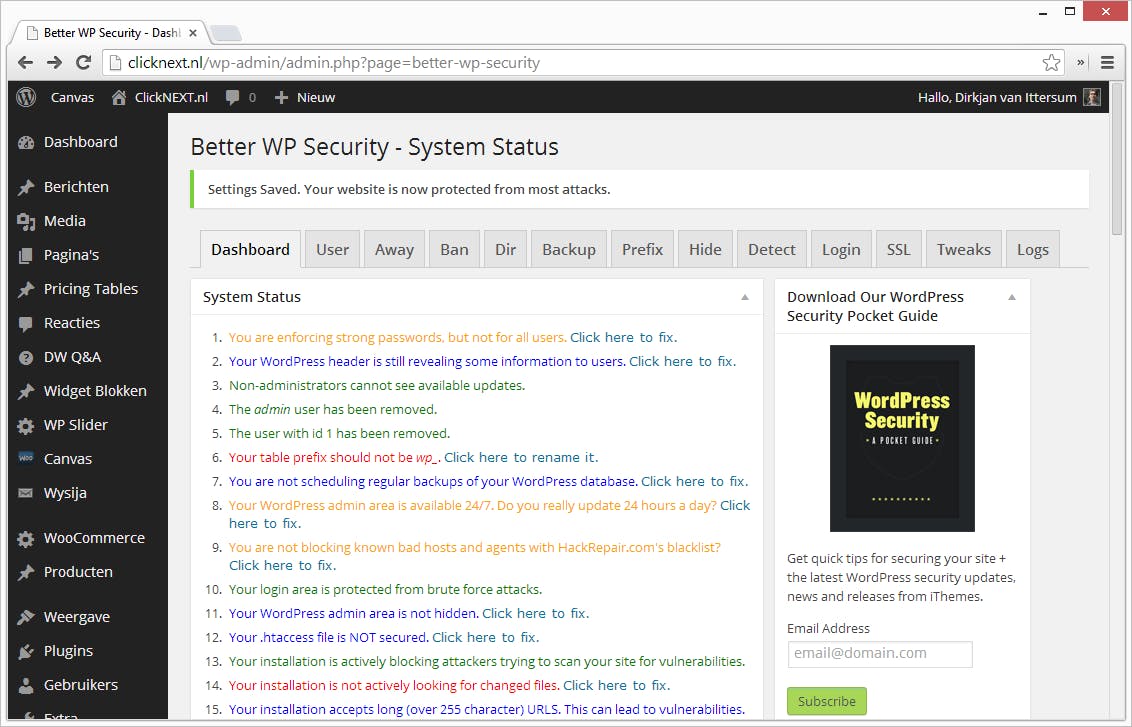Click the link to rename table prefix

[x=521, y=457]
